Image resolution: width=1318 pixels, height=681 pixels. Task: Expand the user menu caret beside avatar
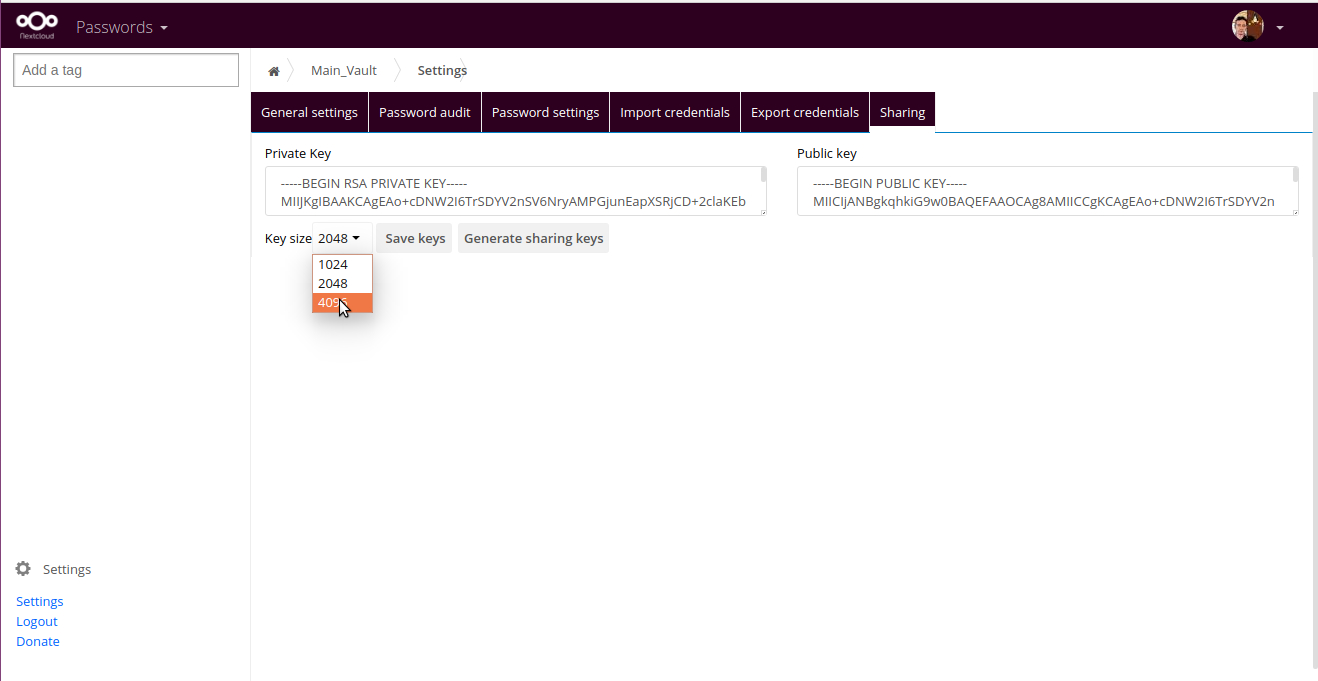pos(1280,28)
